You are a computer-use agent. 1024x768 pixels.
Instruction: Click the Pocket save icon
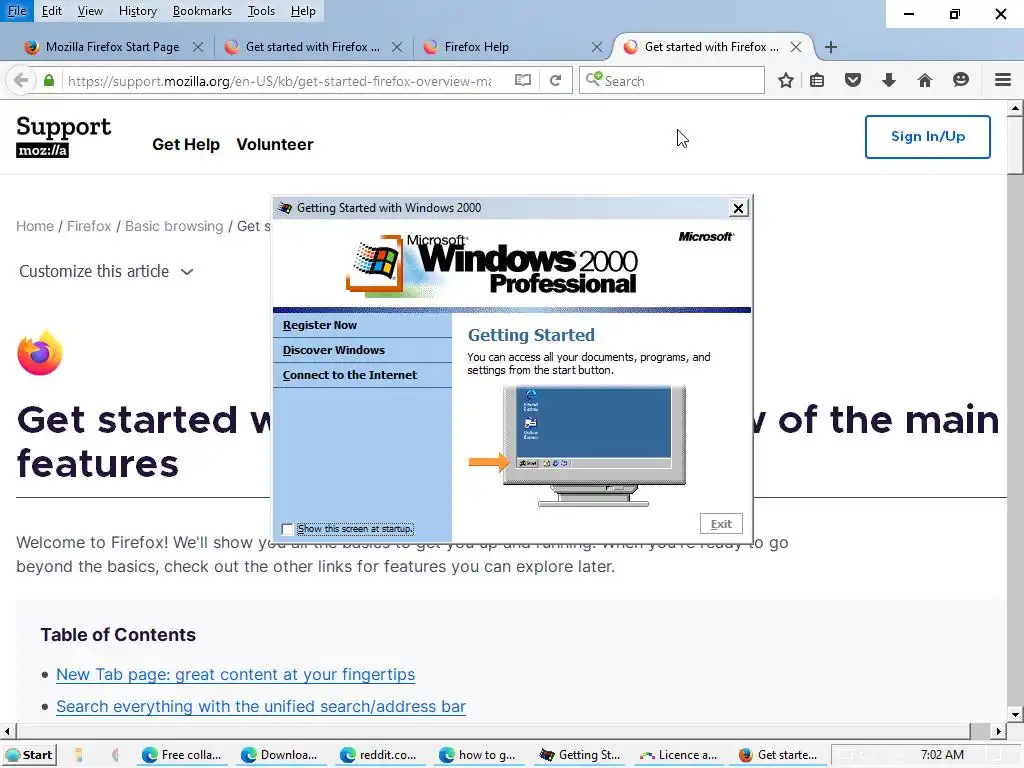coord(853,80)
